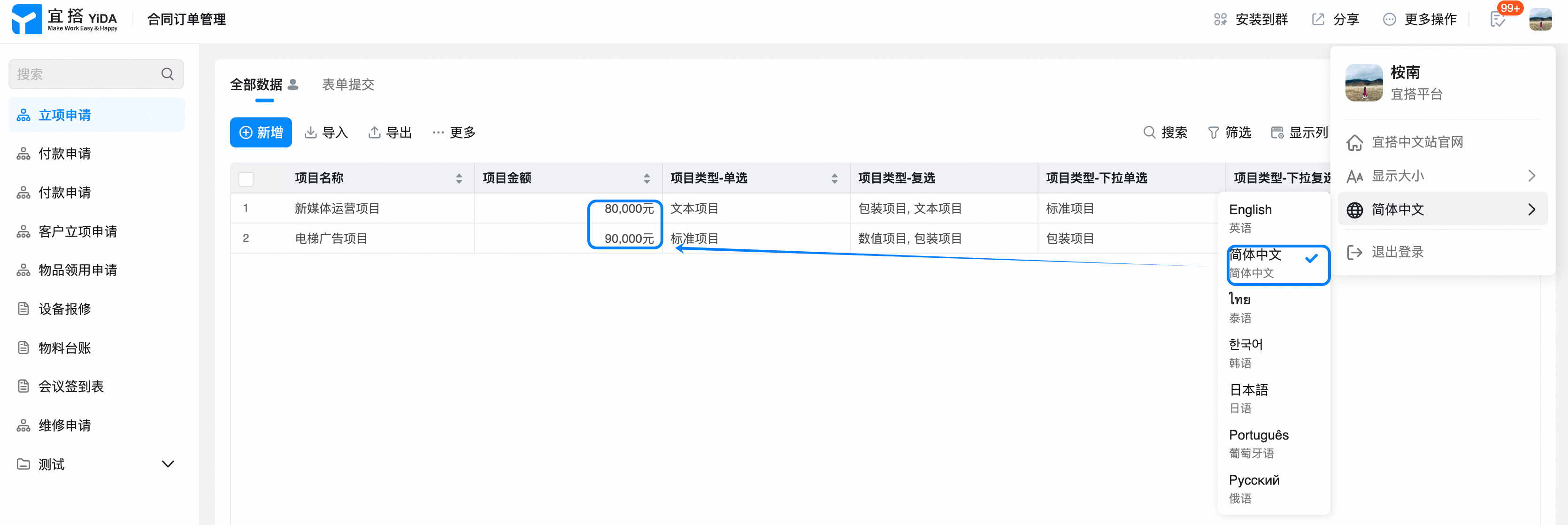
Task: Click the Import (导入) toolbar icon
Action: 310,132
